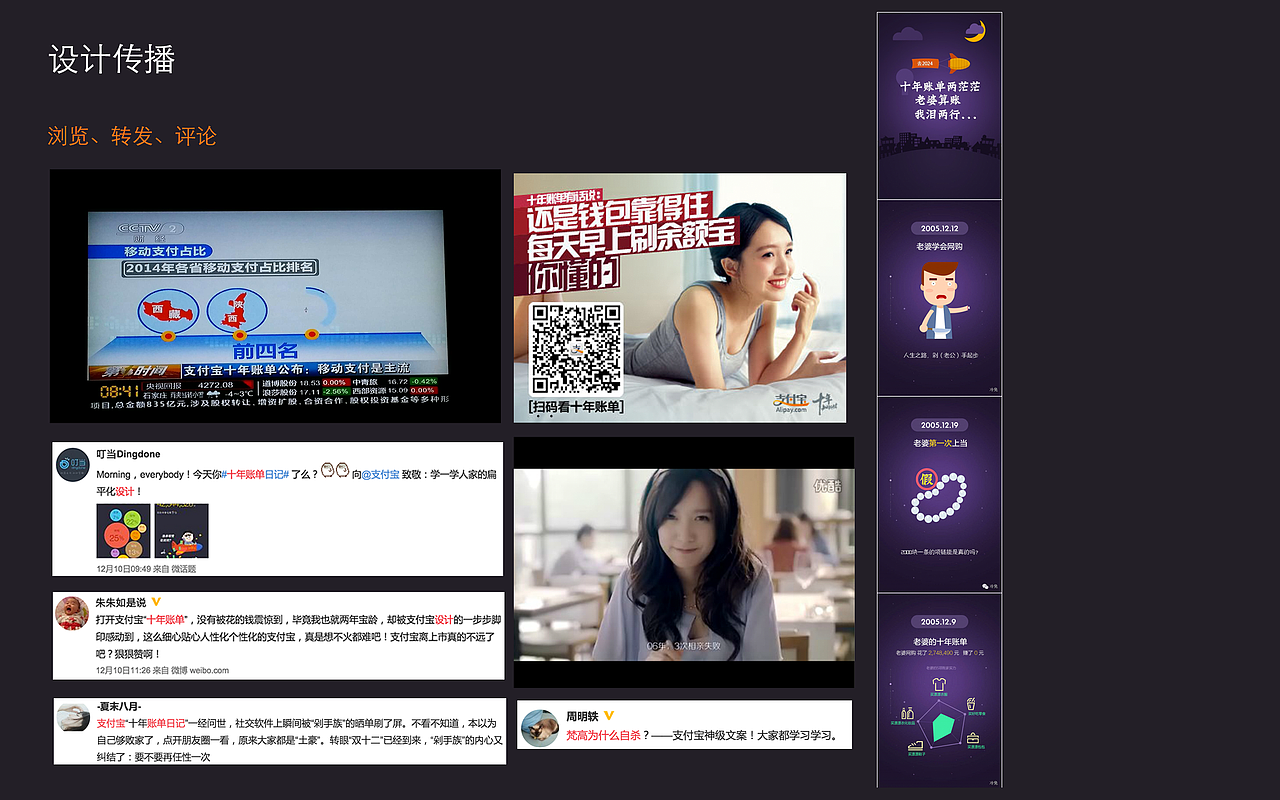This screenshot has height=800, width=1280.
Task: Click the -夏末八月- user avatar
Action: point(73,719)
